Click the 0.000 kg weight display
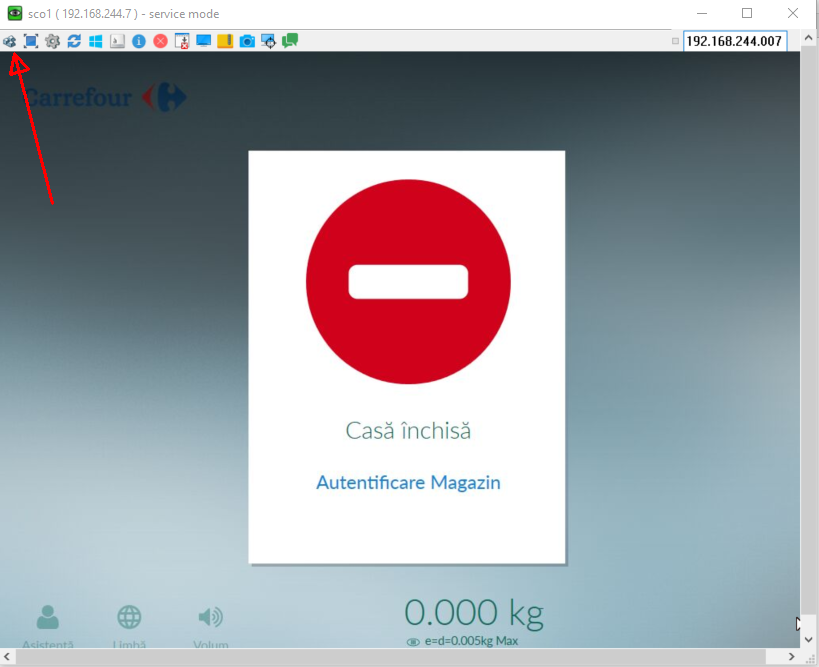819x667 pixels. pyautogui.click(x=474, y=612)
